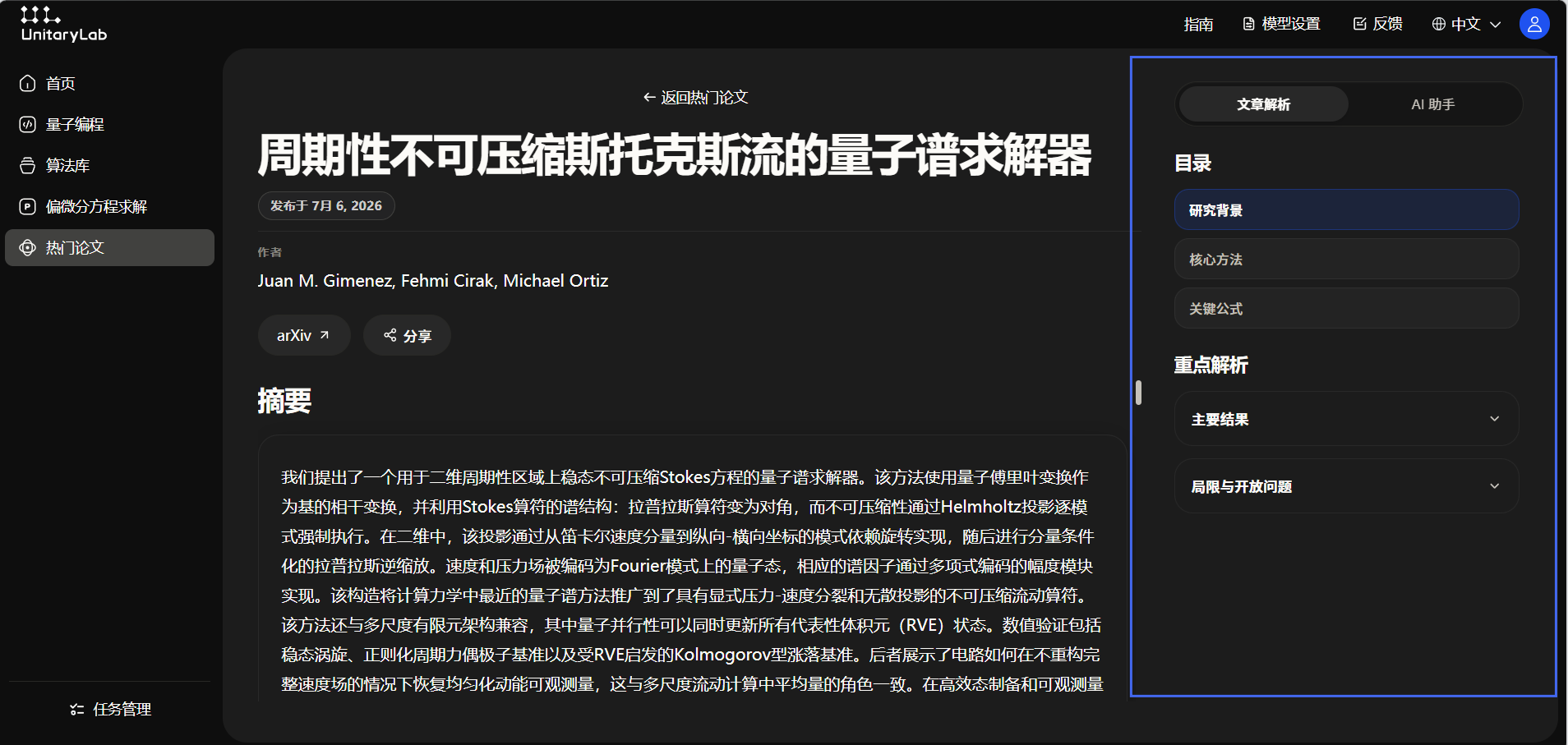Open the arXiv external link
The width and height of the screenshot is (1568, 745).
click(x=304, y=335)
